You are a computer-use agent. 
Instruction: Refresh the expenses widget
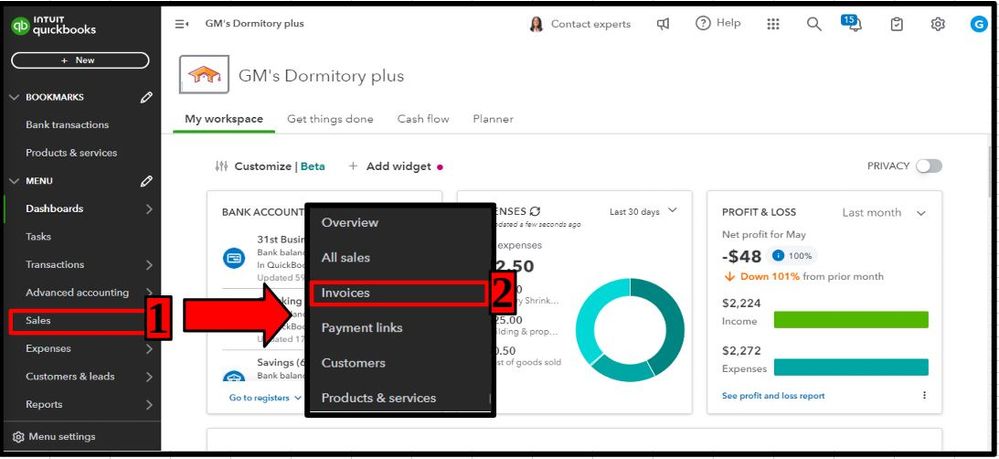point(535,211)
